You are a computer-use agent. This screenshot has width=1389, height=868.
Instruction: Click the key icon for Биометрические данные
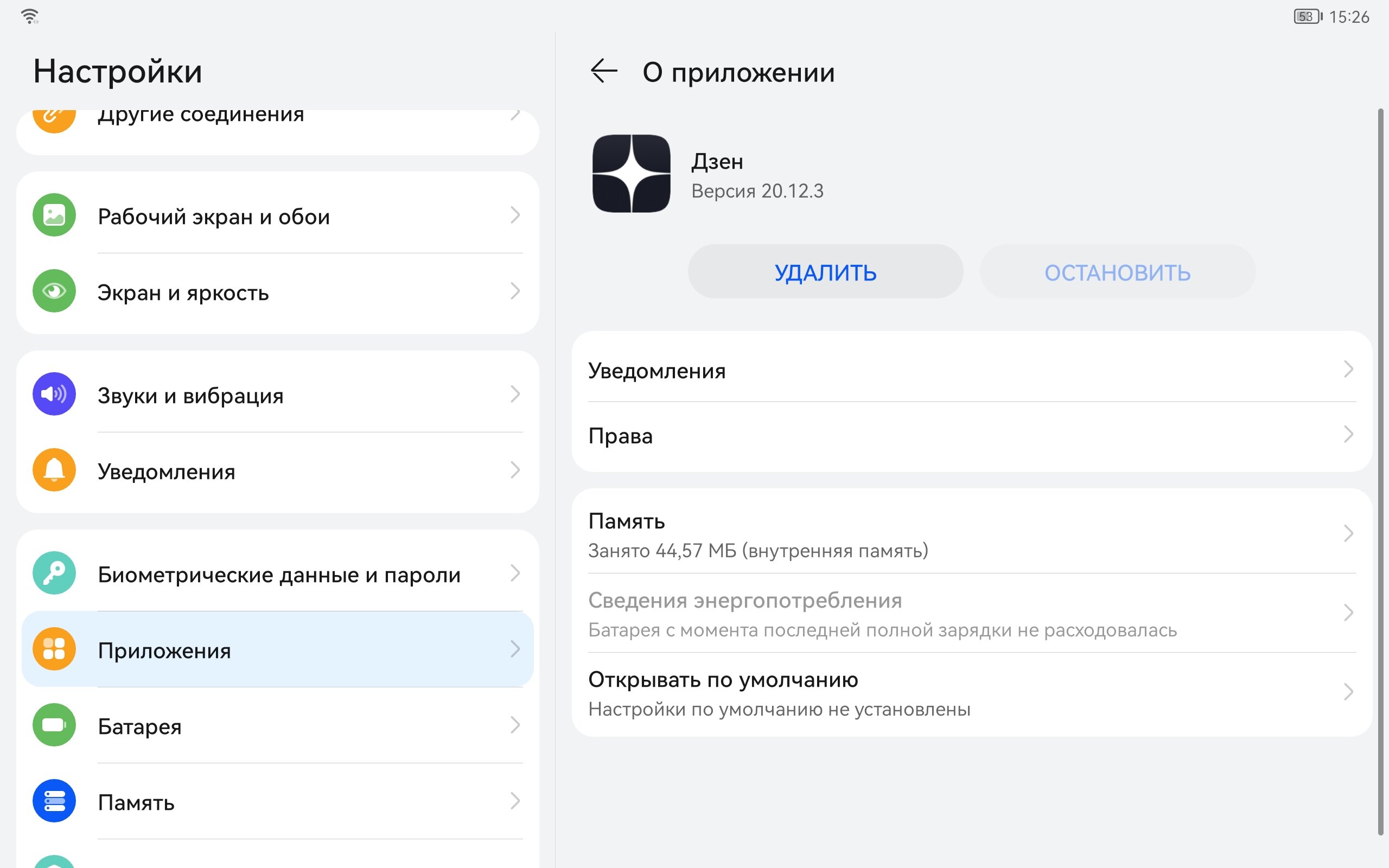(53, 573)
